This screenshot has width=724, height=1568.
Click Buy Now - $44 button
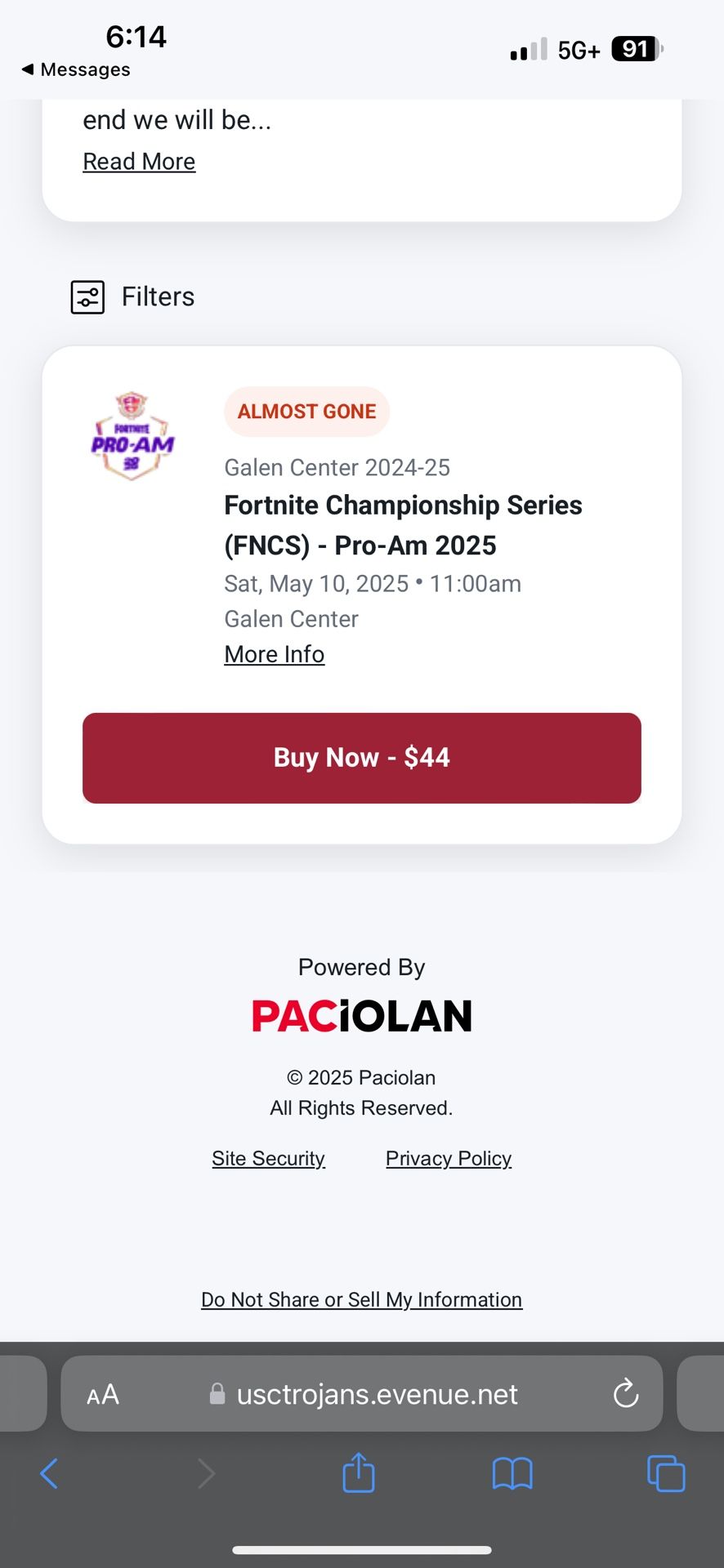click(362, 758)
